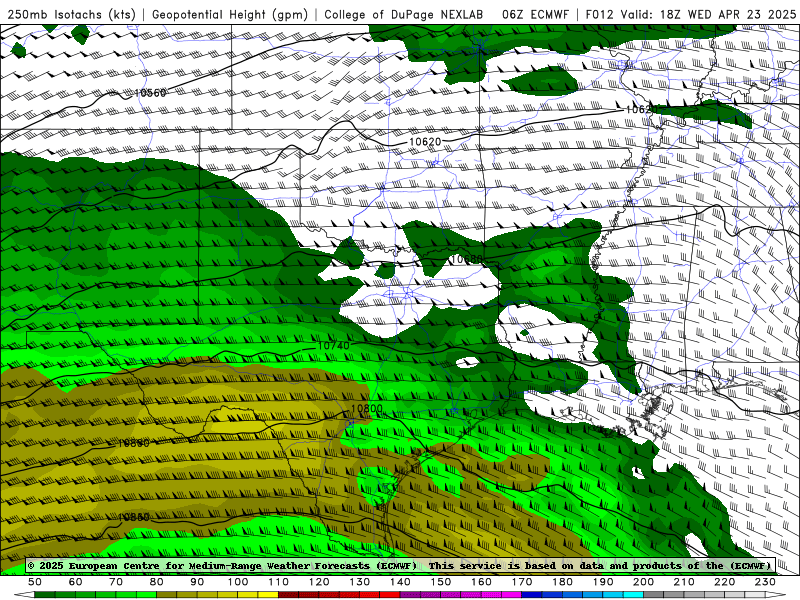Screen dimensions: 800x600
Task: Click the 200 label on the color scale
Action: (x=643, y=582)
